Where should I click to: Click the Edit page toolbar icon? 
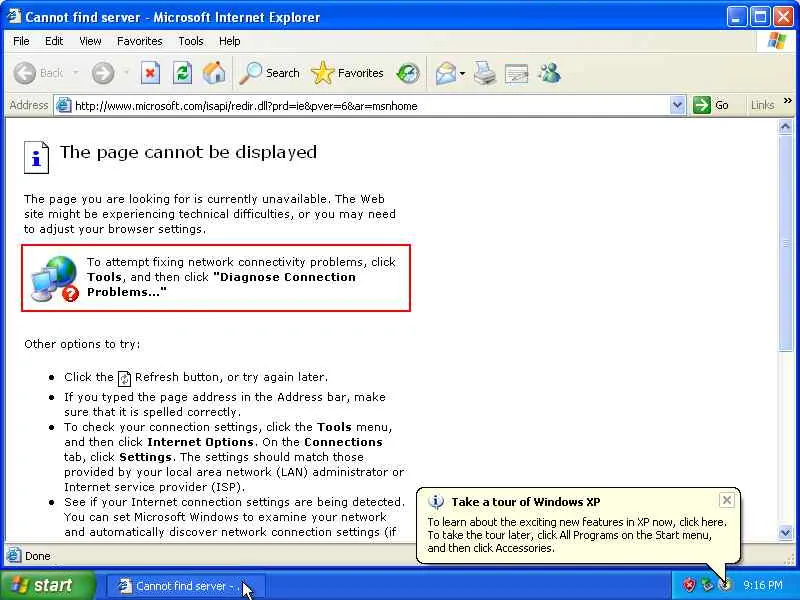pyautogui.click(x=516, y=74)
